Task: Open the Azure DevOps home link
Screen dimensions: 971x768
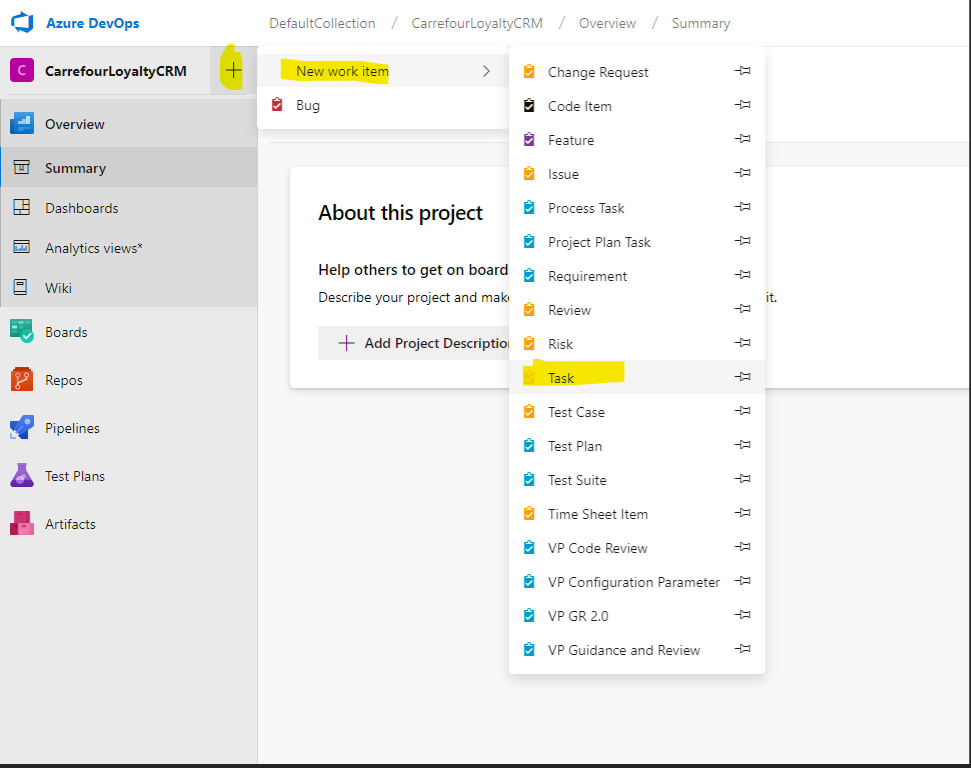Action: tap(93, 23)
